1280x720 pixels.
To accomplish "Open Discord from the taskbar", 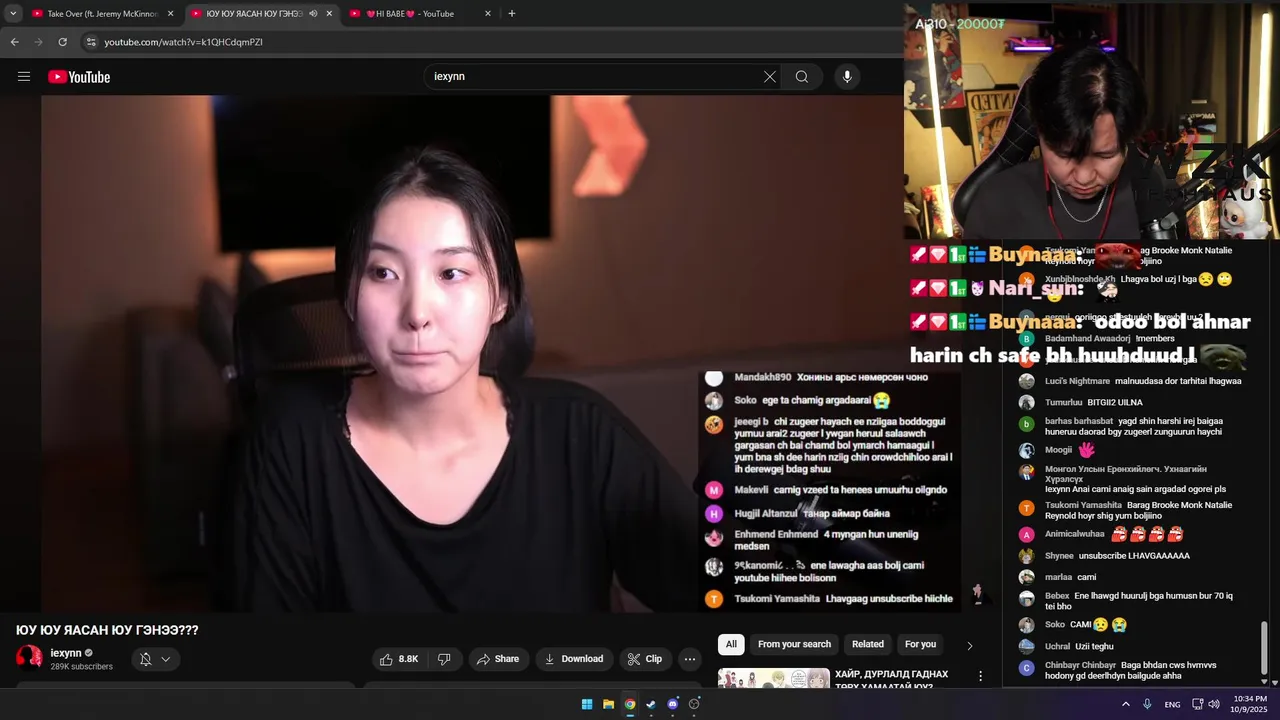I will tap(673, 704).
